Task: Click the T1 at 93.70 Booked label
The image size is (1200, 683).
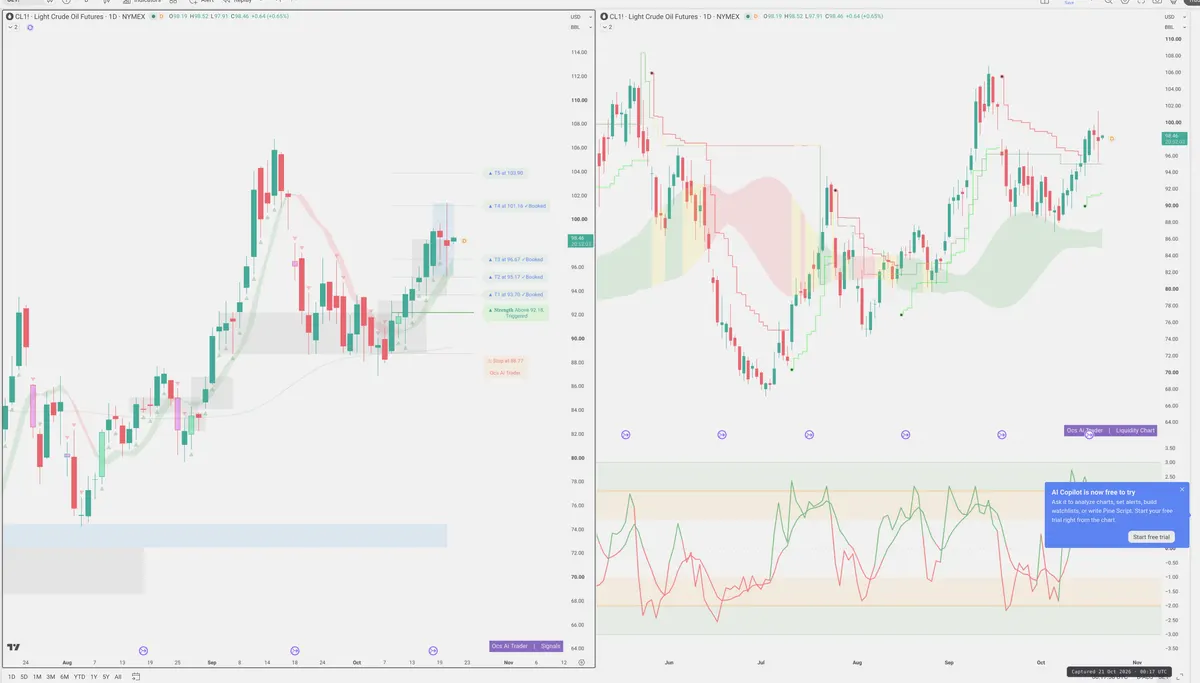Action: [x=516, y=294]
